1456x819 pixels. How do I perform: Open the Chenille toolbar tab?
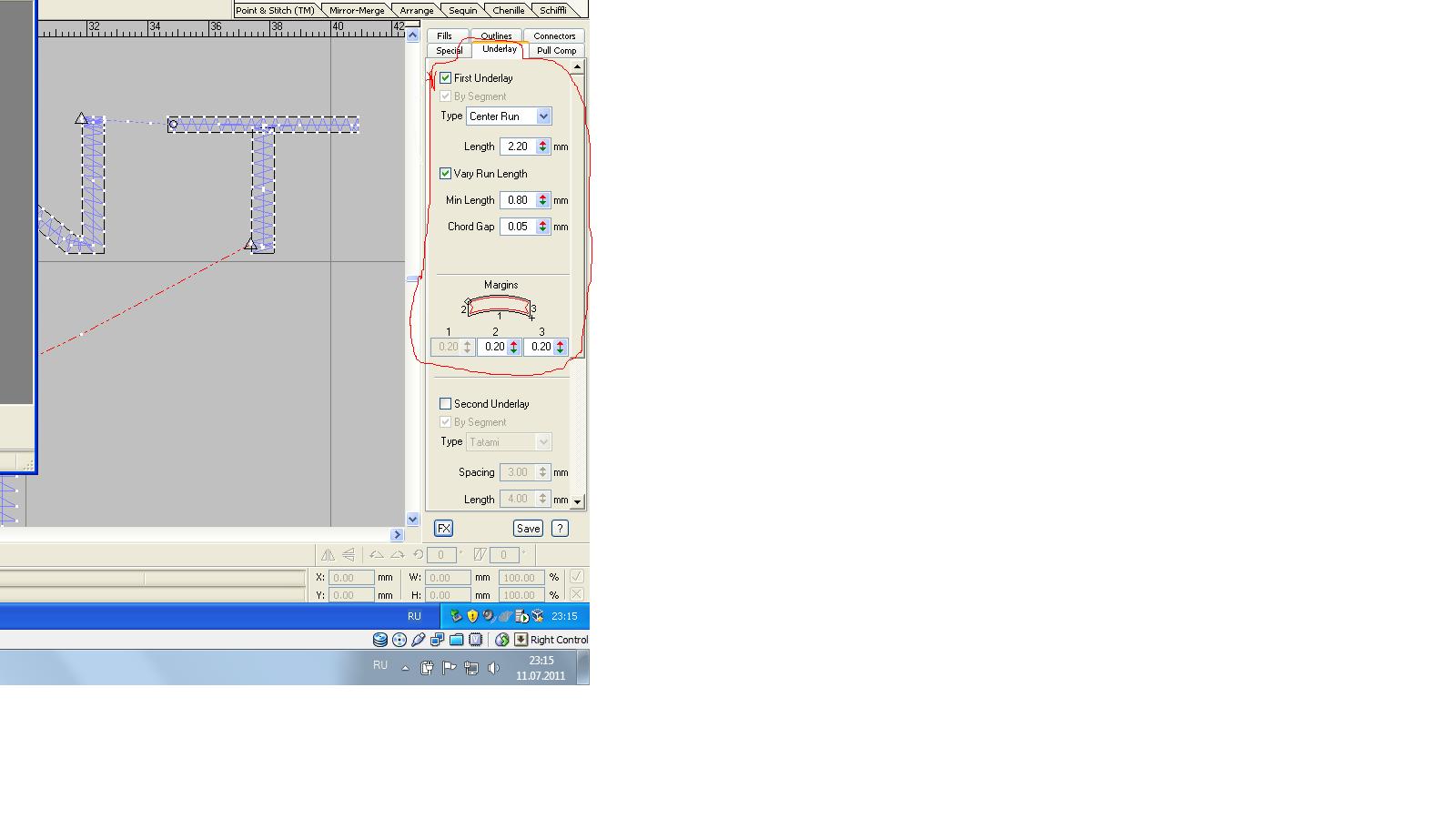point(509,10)
